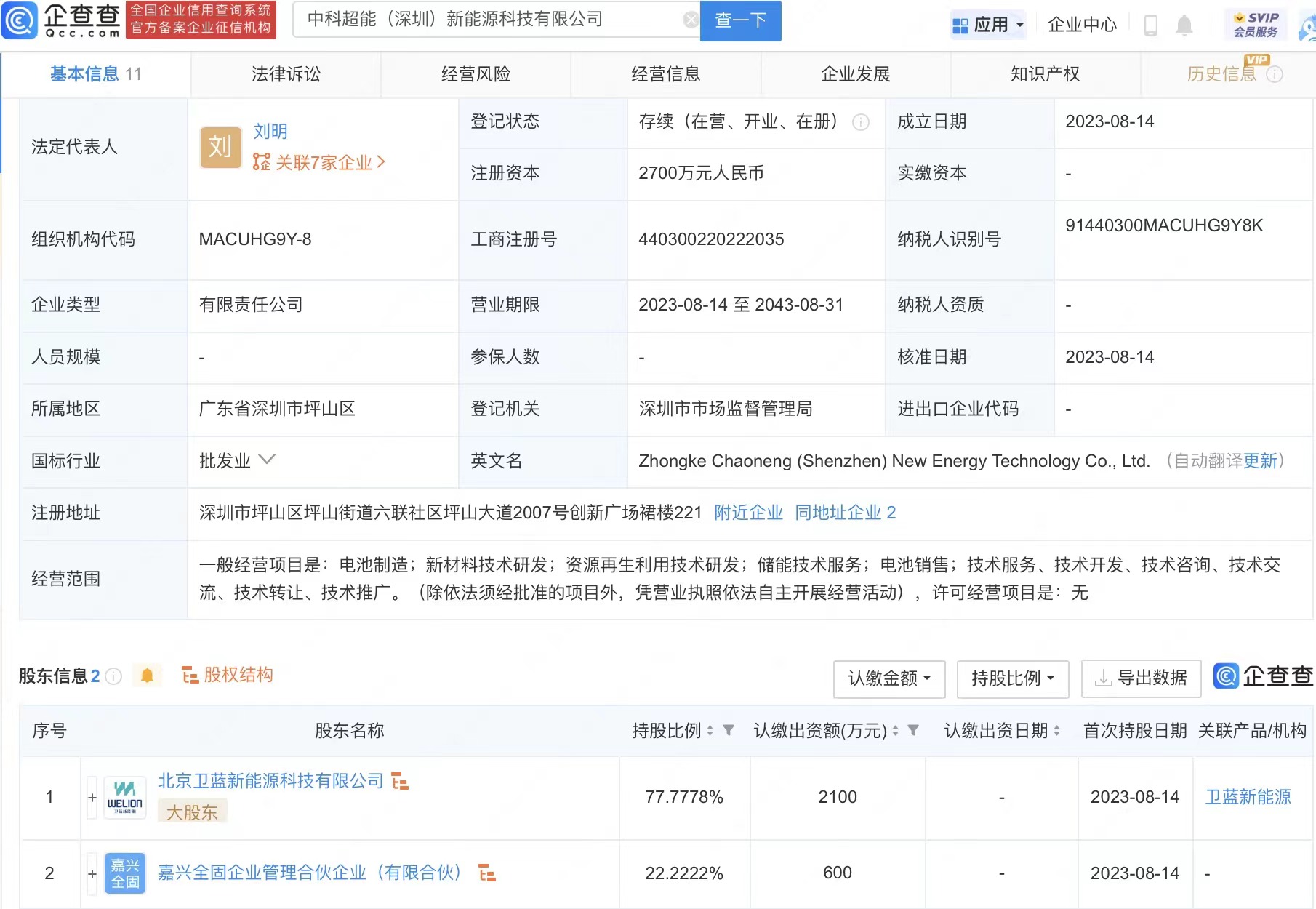This screenshot has width=1316, height=909.
Task: Click the 查一下 search button
Action: click(740, 20)
